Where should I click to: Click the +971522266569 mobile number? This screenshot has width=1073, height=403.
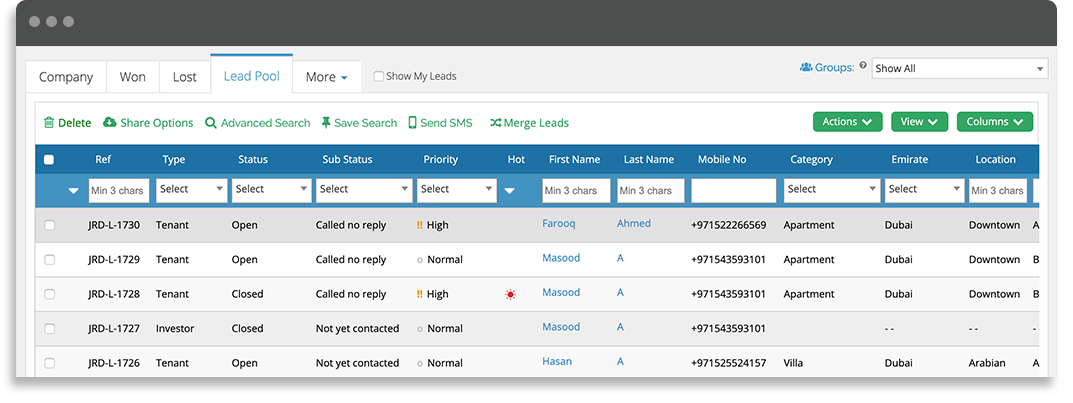click(729, 225)
